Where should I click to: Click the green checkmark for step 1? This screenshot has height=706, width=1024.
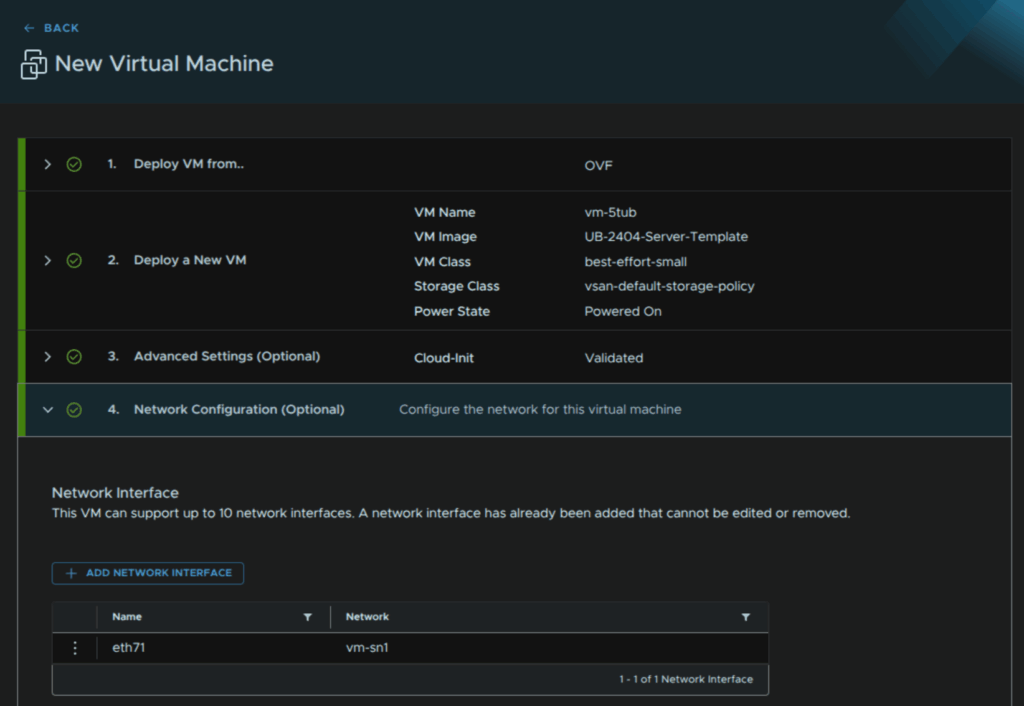click(74, 164)
